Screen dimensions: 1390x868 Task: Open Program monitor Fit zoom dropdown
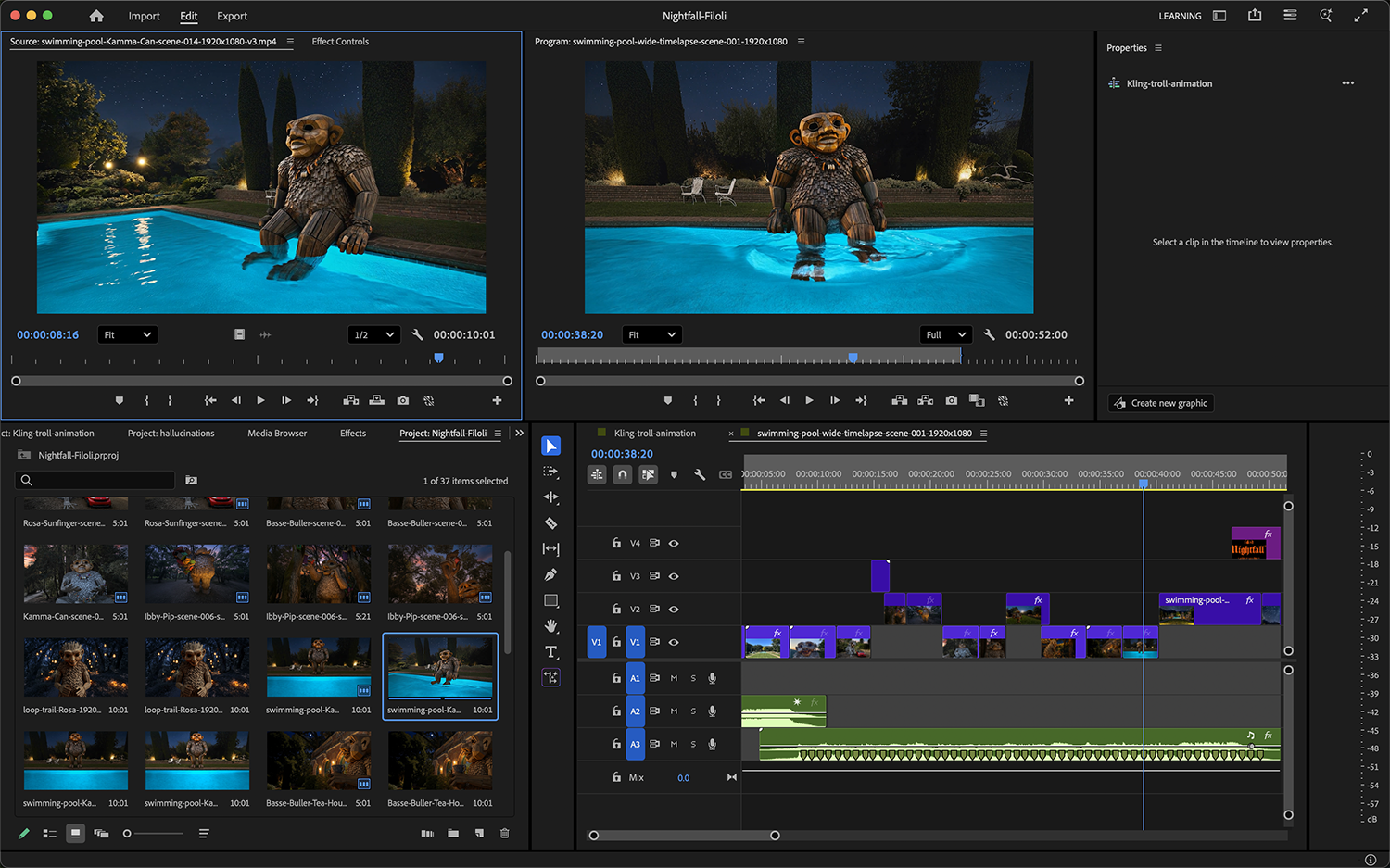tap(651, 334)
